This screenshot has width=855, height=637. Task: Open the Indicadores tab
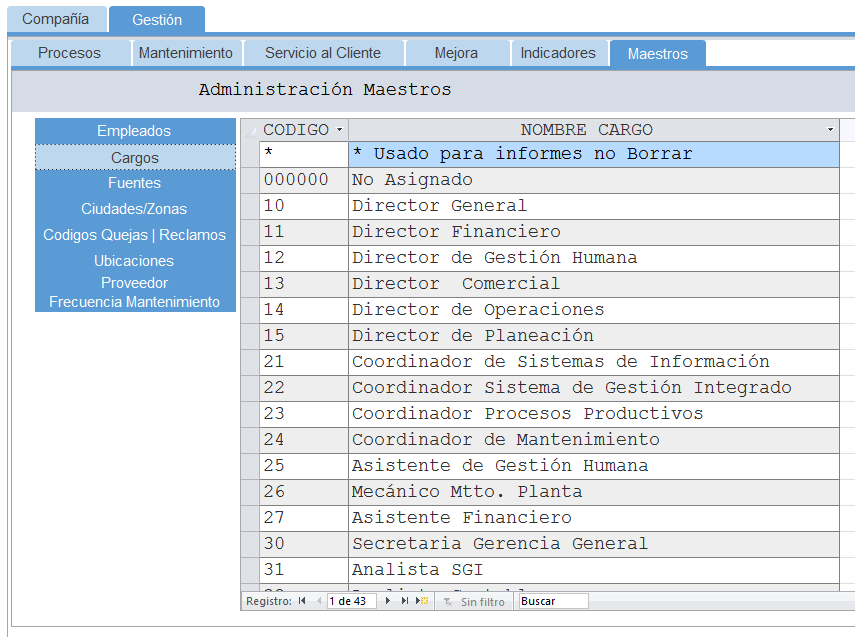(558, 53)
